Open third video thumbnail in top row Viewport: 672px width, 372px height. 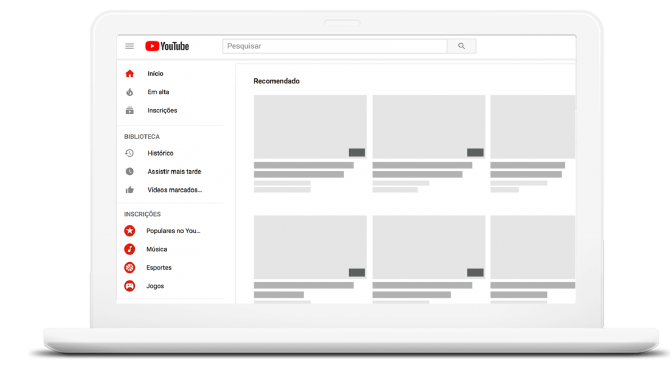coord(533,127)
